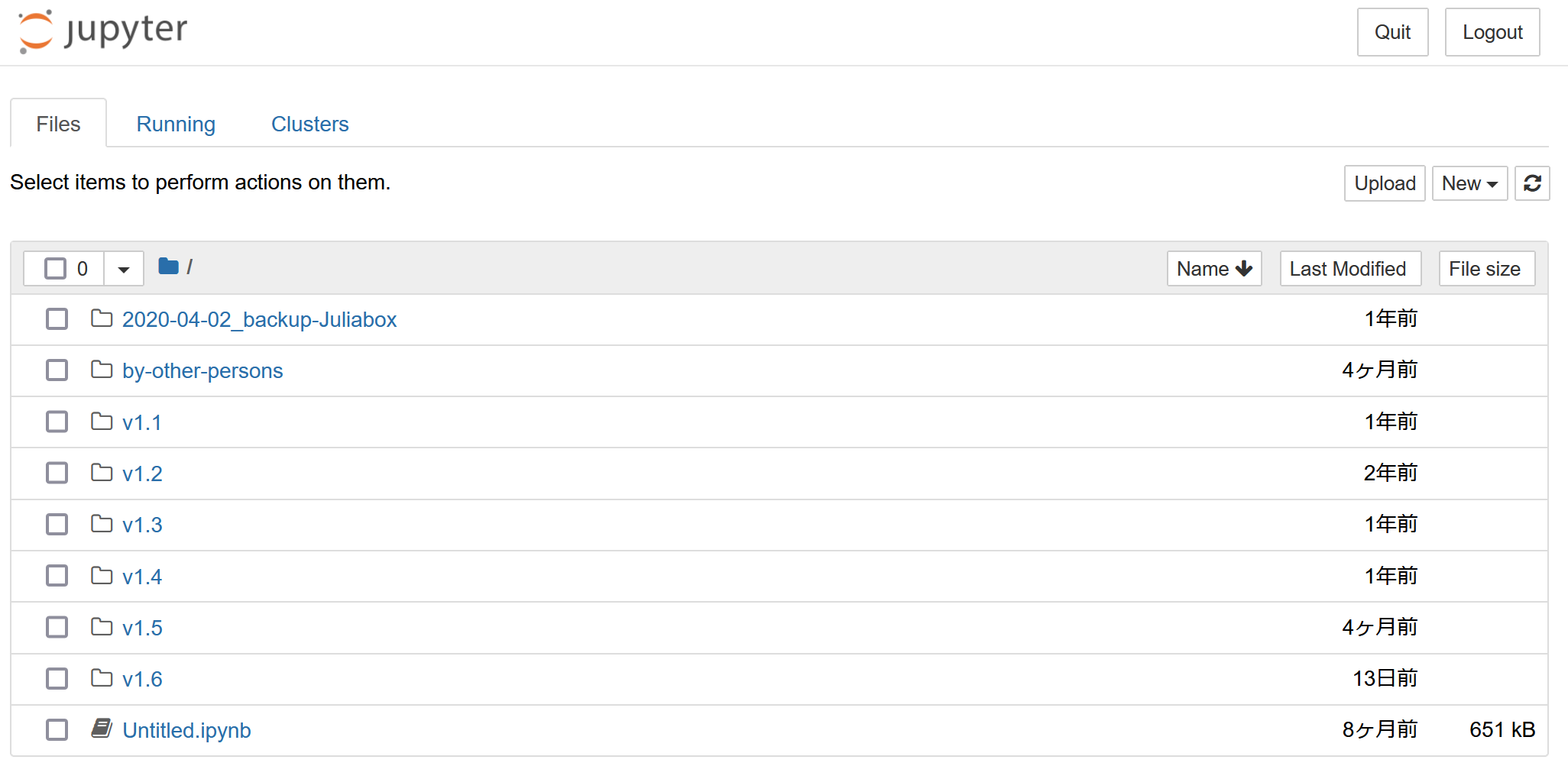Viewport: 1568px width, 779px height.
Task: Click the notebook icon beside Untitled.ipynb
Action: coord(102,729)
